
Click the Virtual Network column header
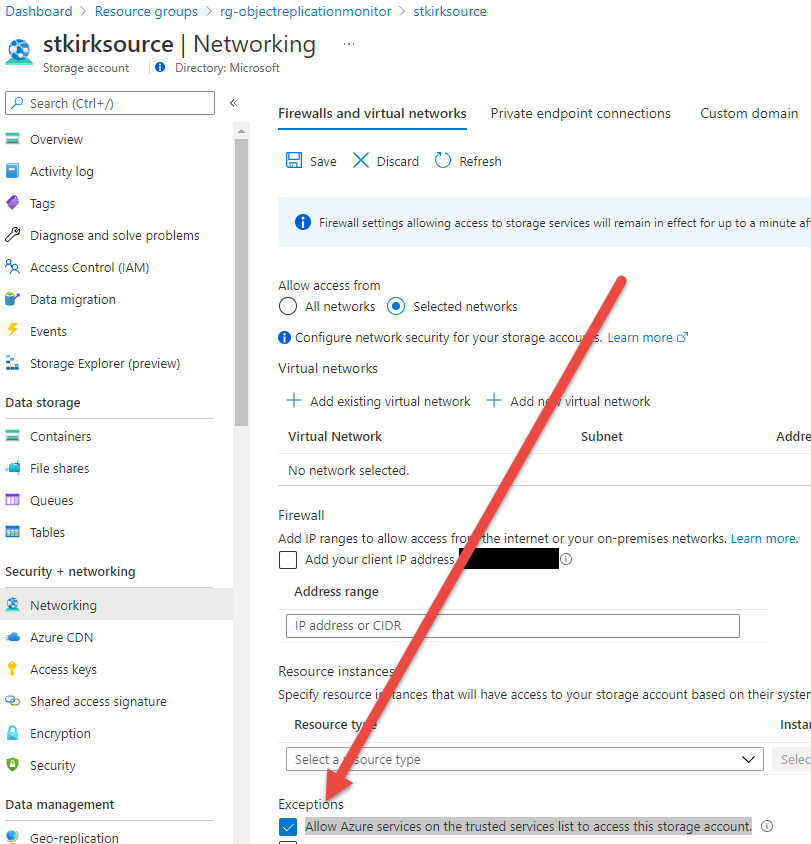[x=335, y=437]
